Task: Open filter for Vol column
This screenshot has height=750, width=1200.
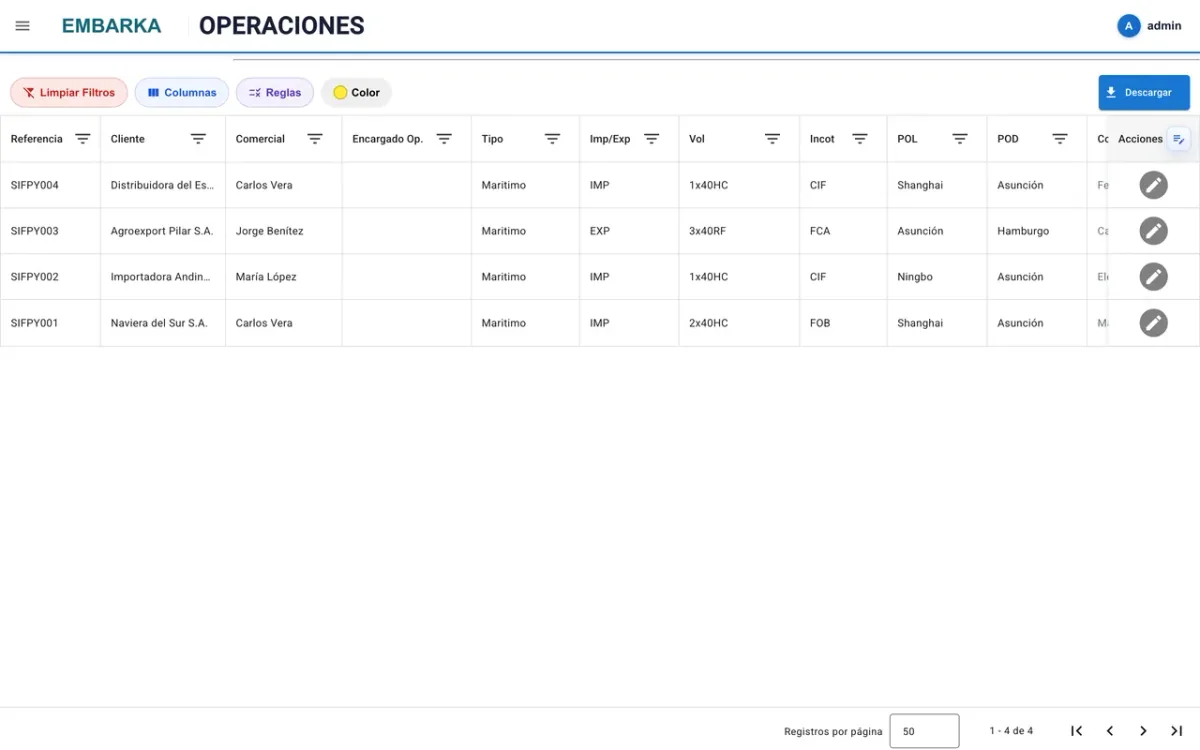Action: coord(772,139)
